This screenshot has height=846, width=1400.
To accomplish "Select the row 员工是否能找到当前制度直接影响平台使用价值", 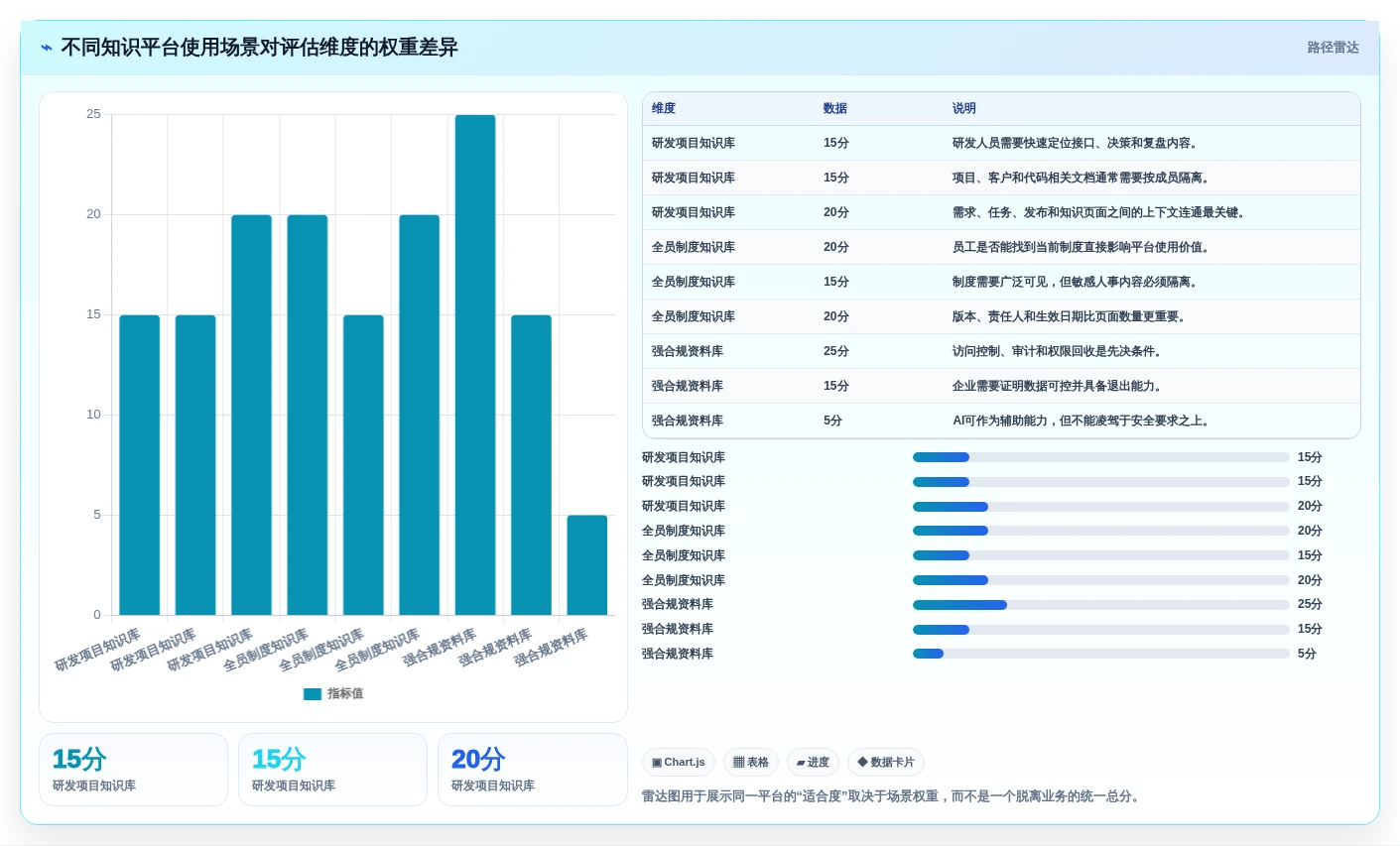I will pyautogui.click(x=1001, y=247).
